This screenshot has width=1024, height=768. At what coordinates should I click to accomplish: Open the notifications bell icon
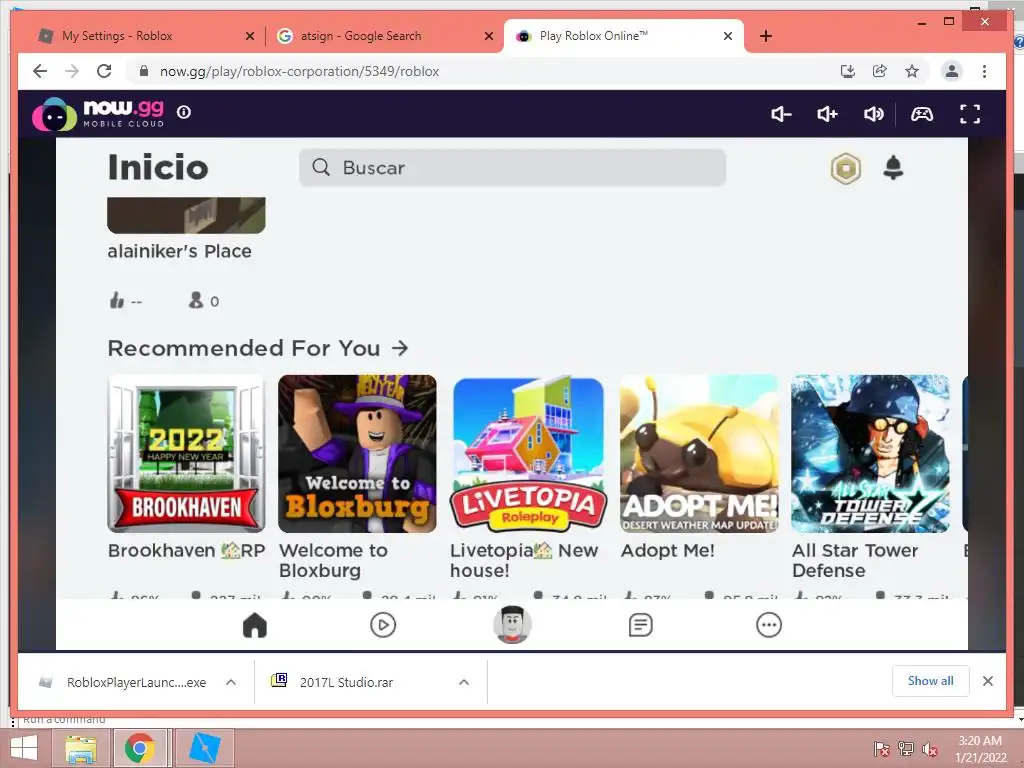[x=893, y=168]
